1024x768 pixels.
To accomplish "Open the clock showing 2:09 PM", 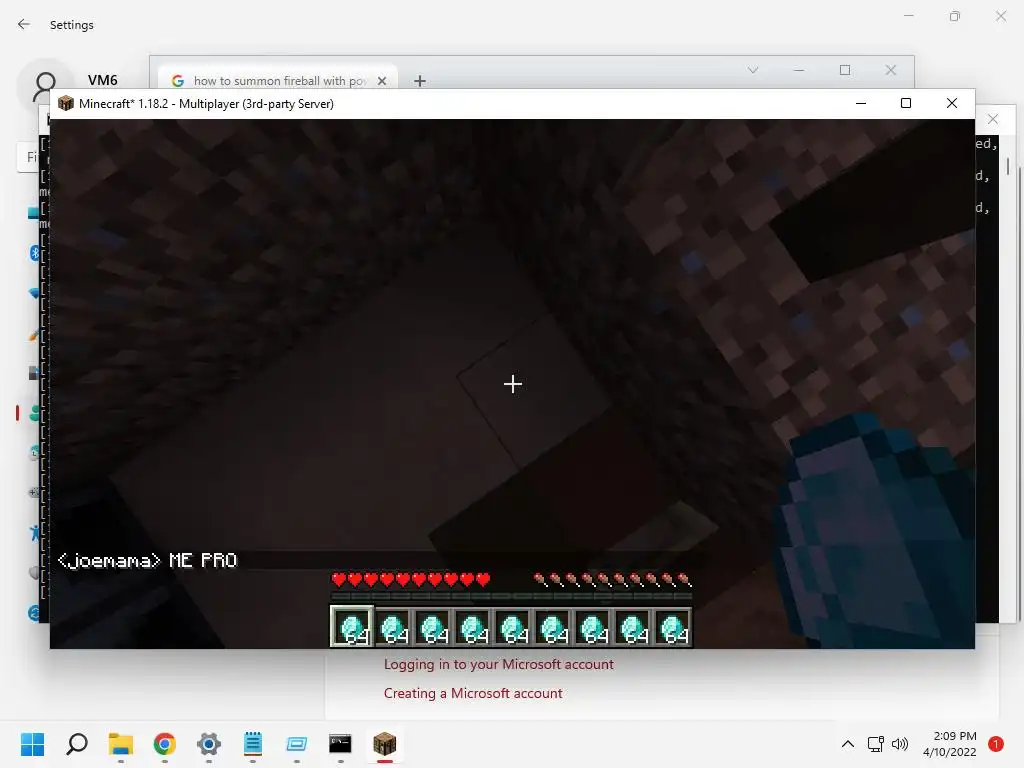I will pyautogui.click(x=950, y=744).
